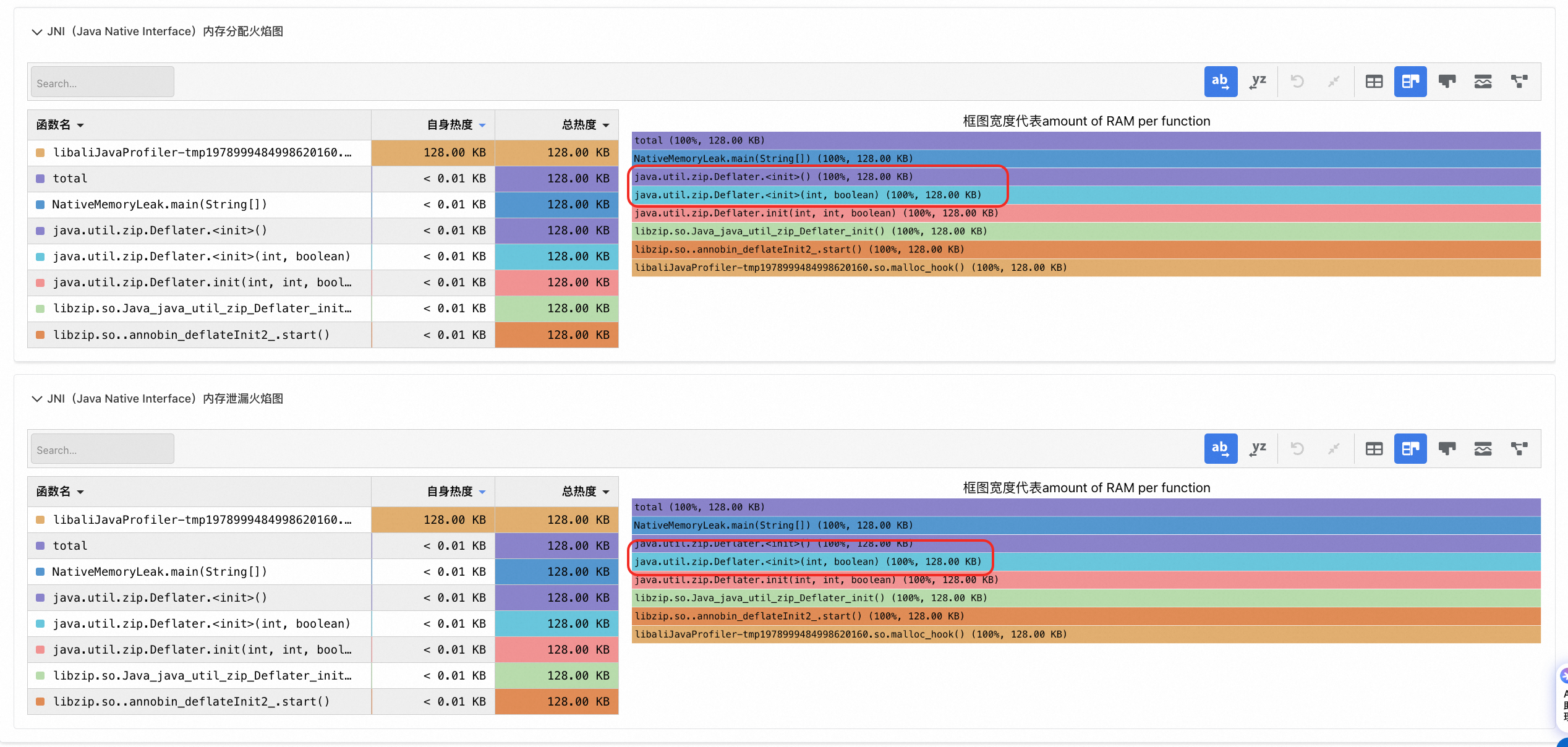
Task: Open sandwich view in upper toolbar
Action: click(1483, 82)
